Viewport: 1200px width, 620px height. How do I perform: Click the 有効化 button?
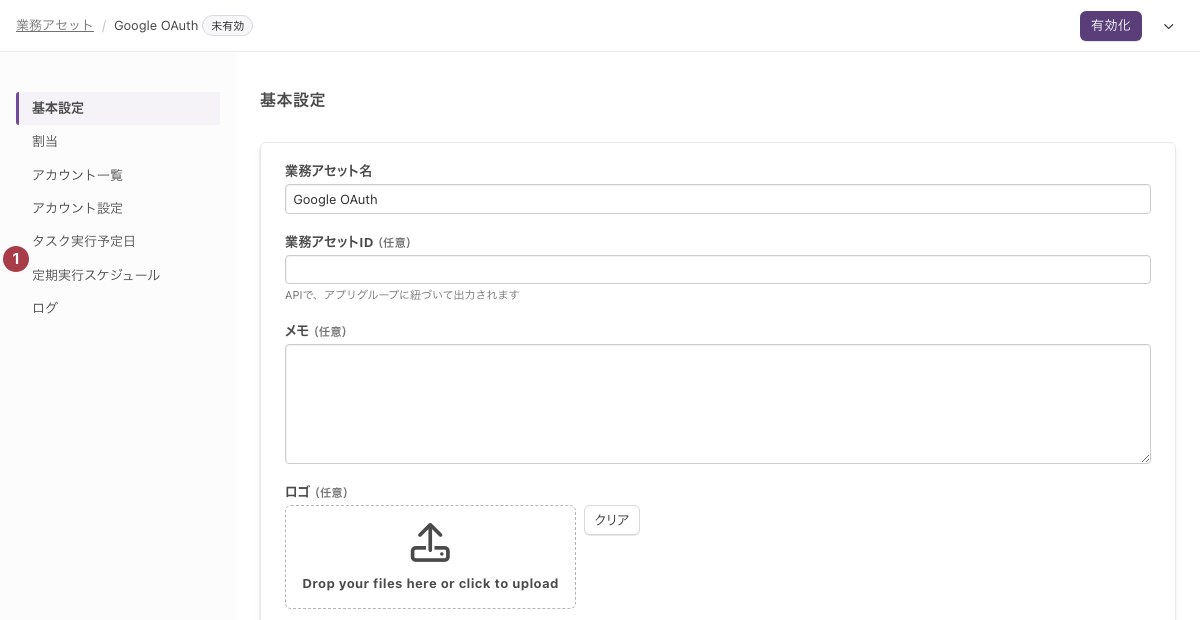[1110, 26]
